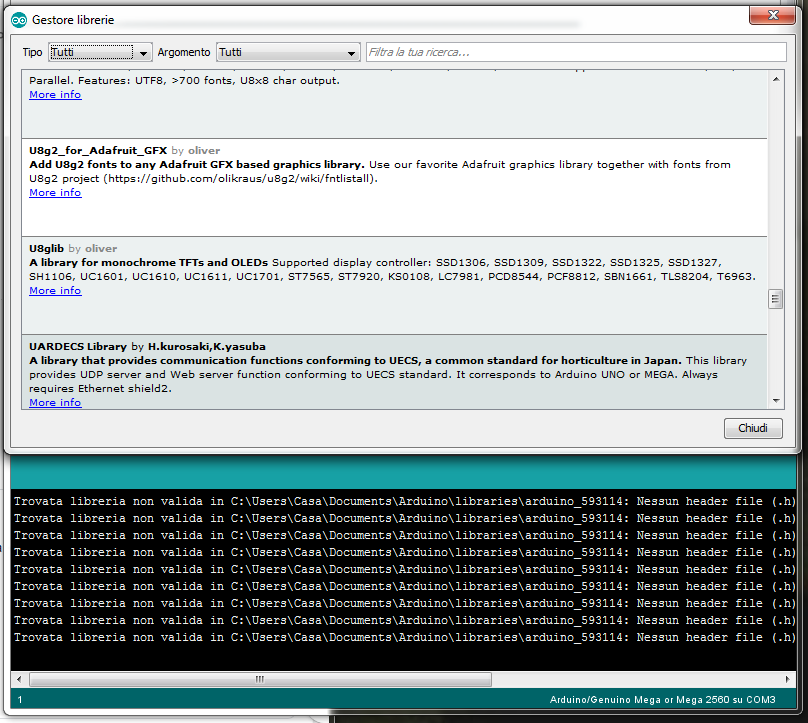Open the Argomento dropdown
This screenshot has width=808, height=723.
pos(288,52)
